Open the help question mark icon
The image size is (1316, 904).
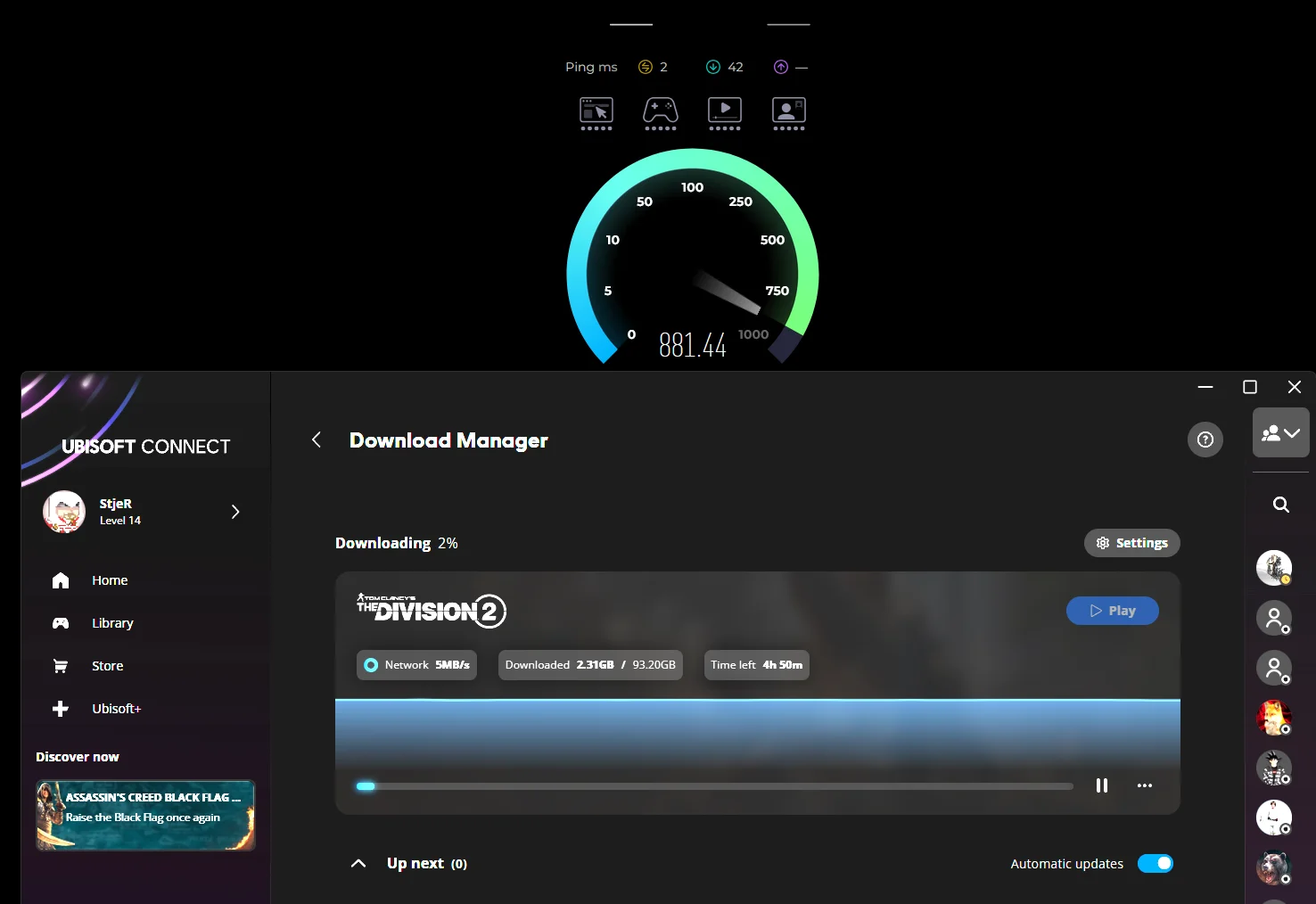(x=1205, y=440)
